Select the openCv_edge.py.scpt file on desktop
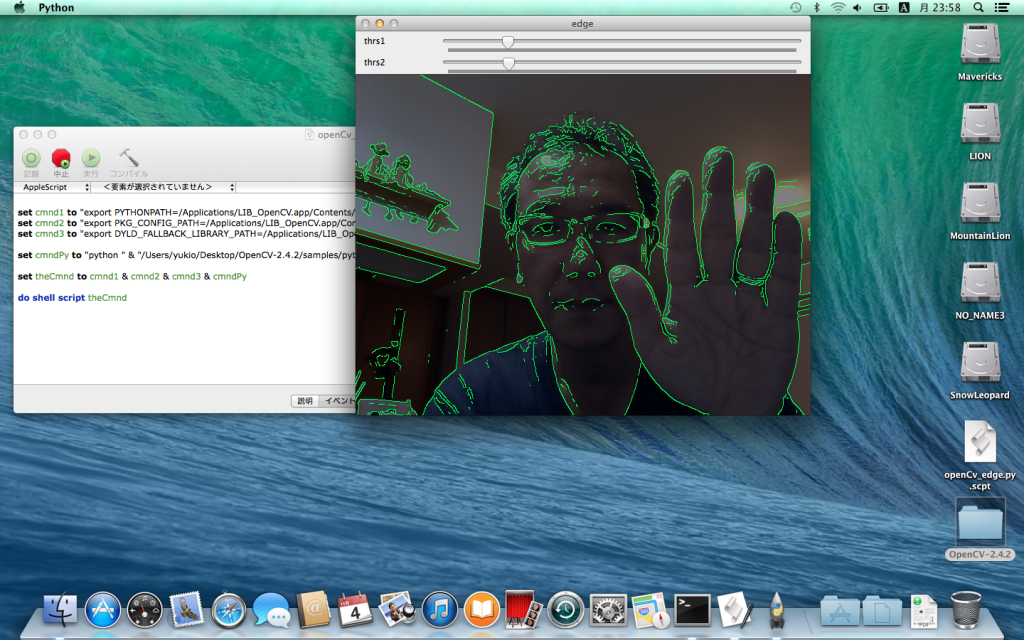The image size is (1024, 640). tap(980, 442)
